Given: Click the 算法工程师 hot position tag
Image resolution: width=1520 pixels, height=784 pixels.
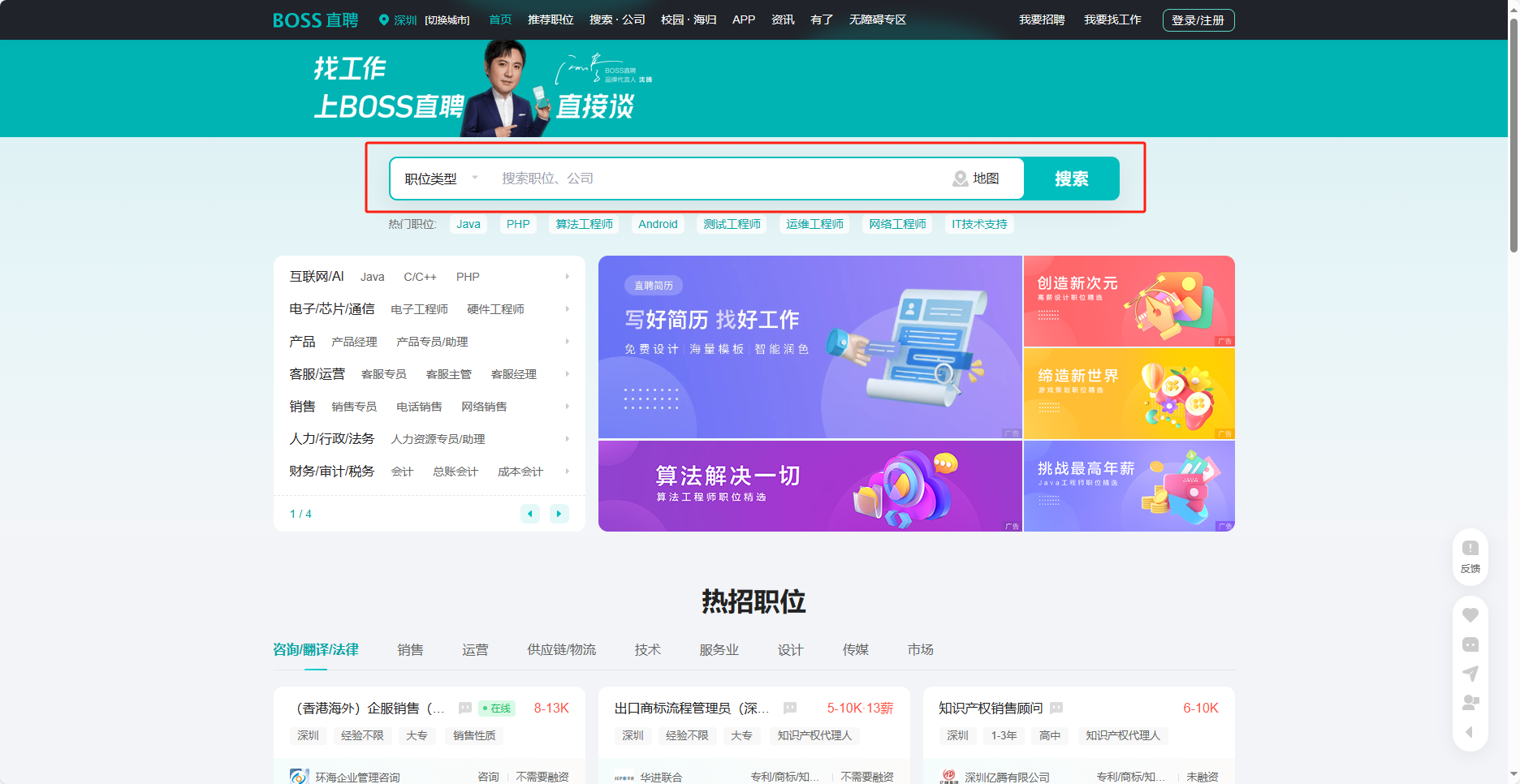Looking at the screenshot, I should [584, 224].
